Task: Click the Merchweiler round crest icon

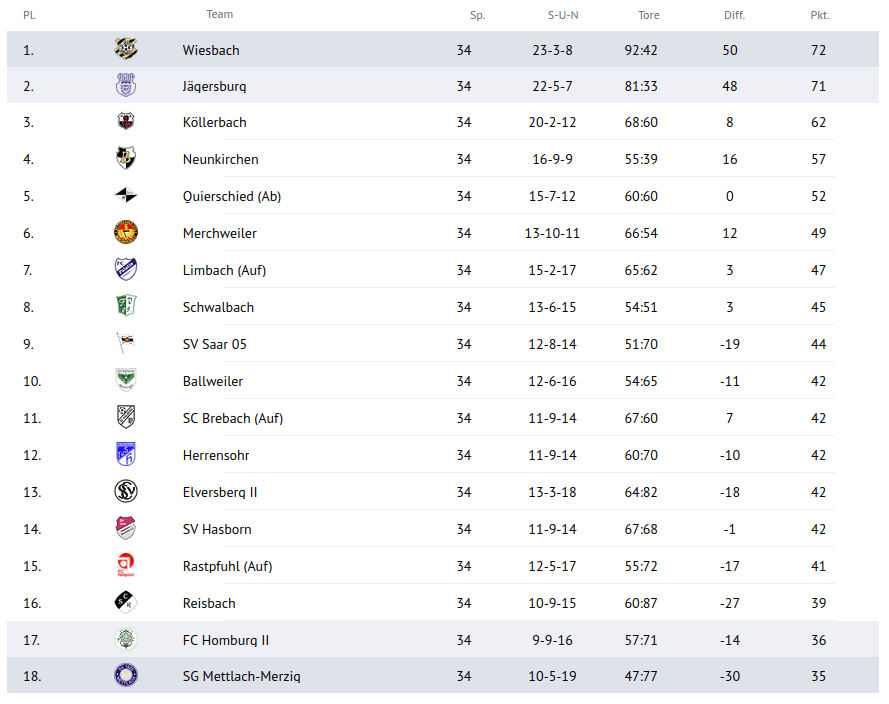Action: (126, 232)
